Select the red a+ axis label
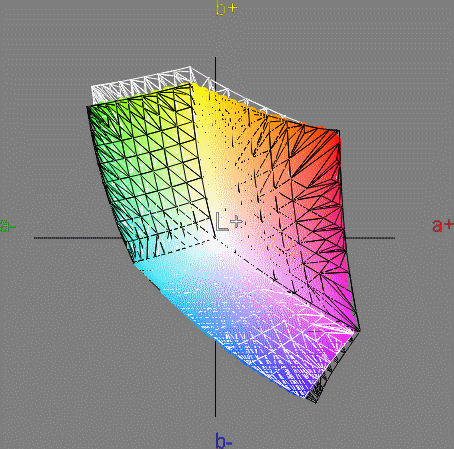 (x=443, y=226)
